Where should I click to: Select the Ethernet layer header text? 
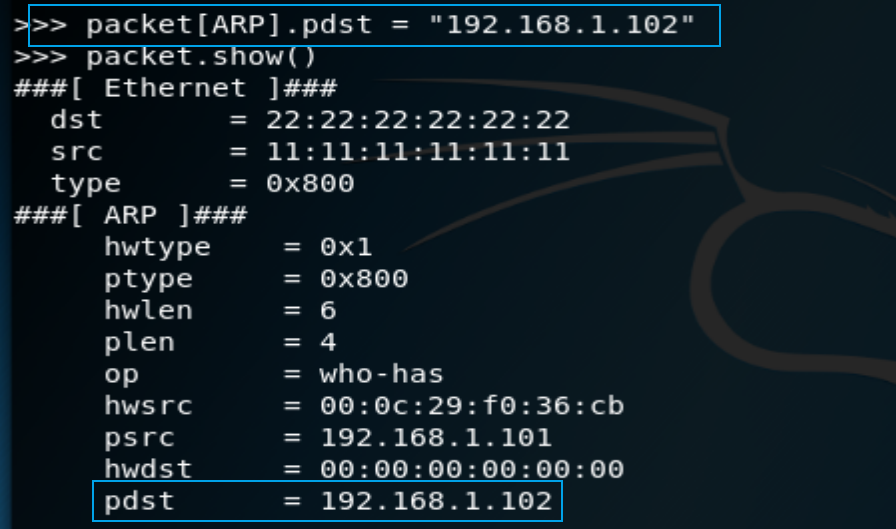175,89
